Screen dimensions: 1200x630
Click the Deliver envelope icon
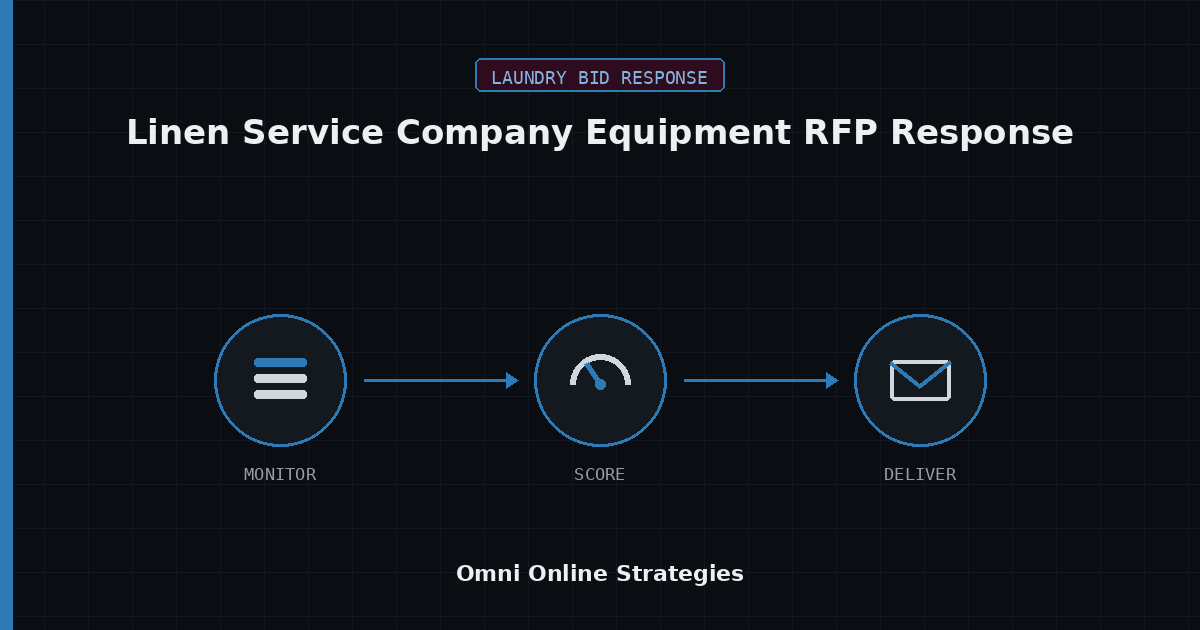pos(920,380)
